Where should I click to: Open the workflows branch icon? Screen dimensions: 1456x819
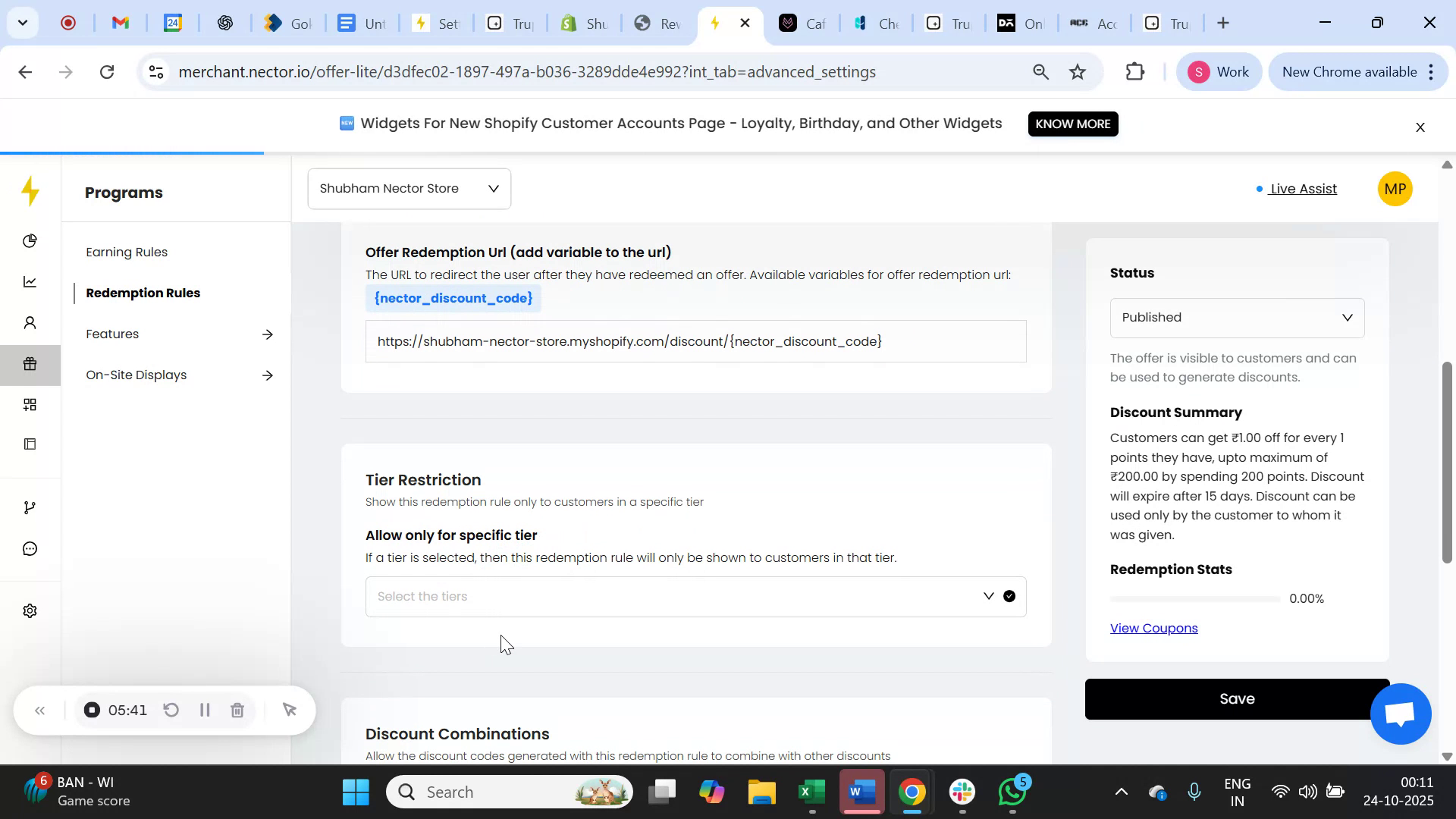pyautogui.click(x=30, y=507)
